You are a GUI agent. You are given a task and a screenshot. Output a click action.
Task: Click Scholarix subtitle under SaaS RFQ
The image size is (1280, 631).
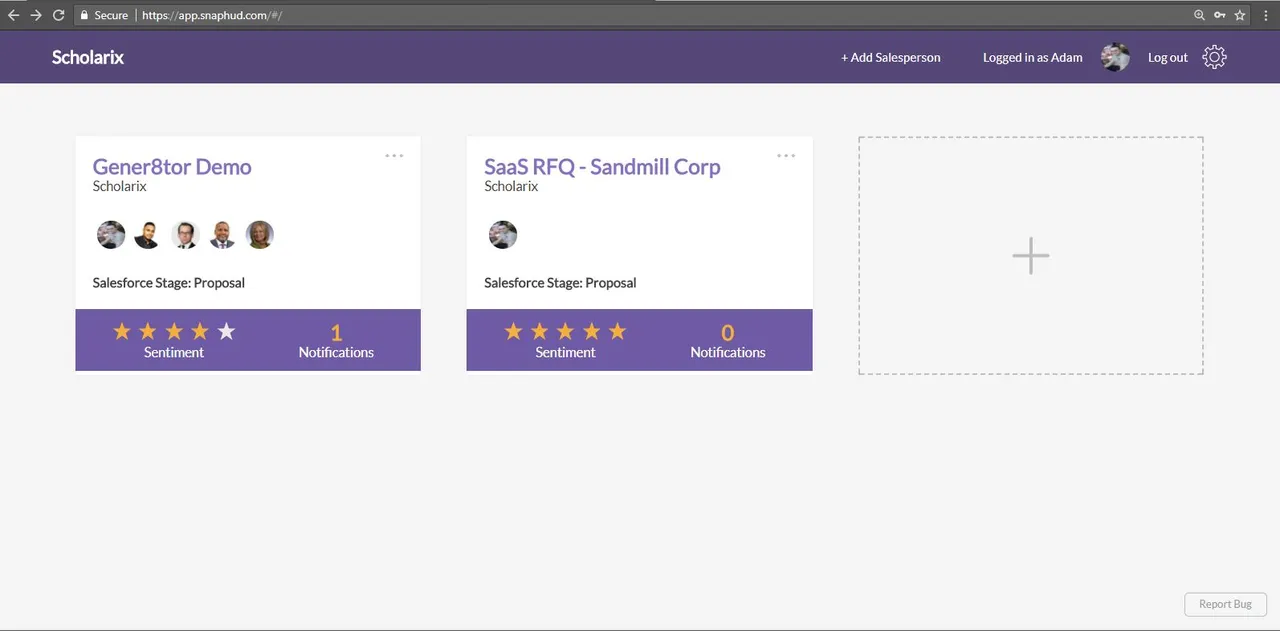click(x=511, y=187)
